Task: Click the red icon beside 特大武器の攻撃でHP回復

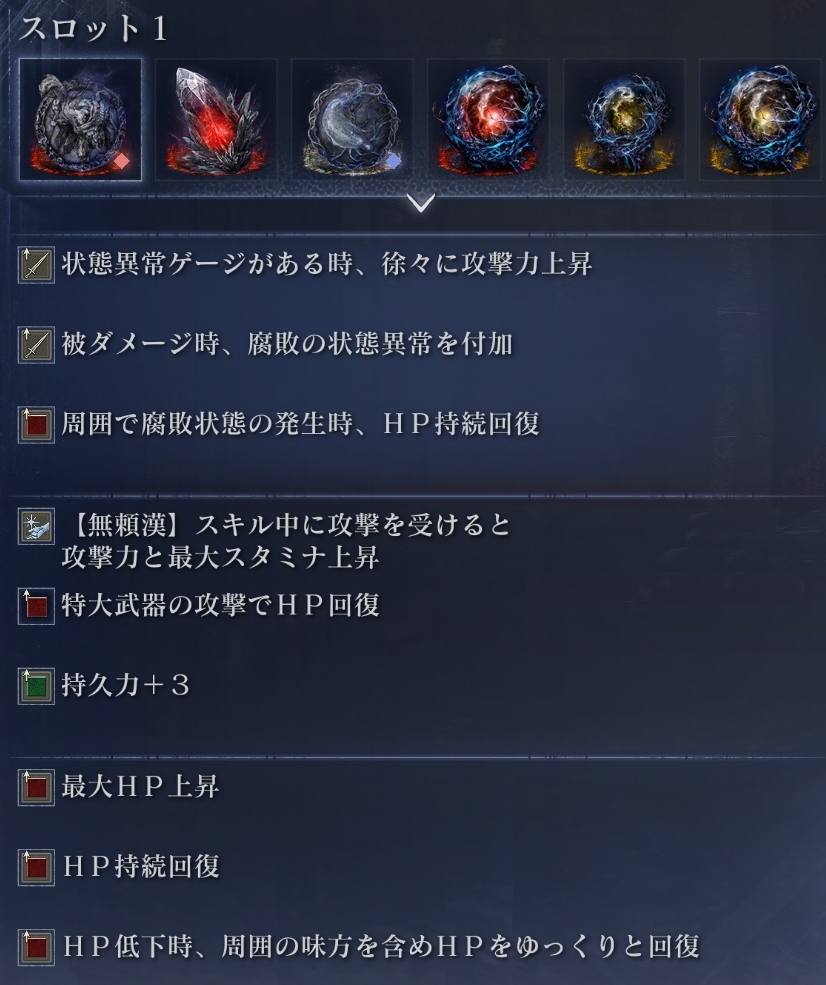Action: point(36,606)
